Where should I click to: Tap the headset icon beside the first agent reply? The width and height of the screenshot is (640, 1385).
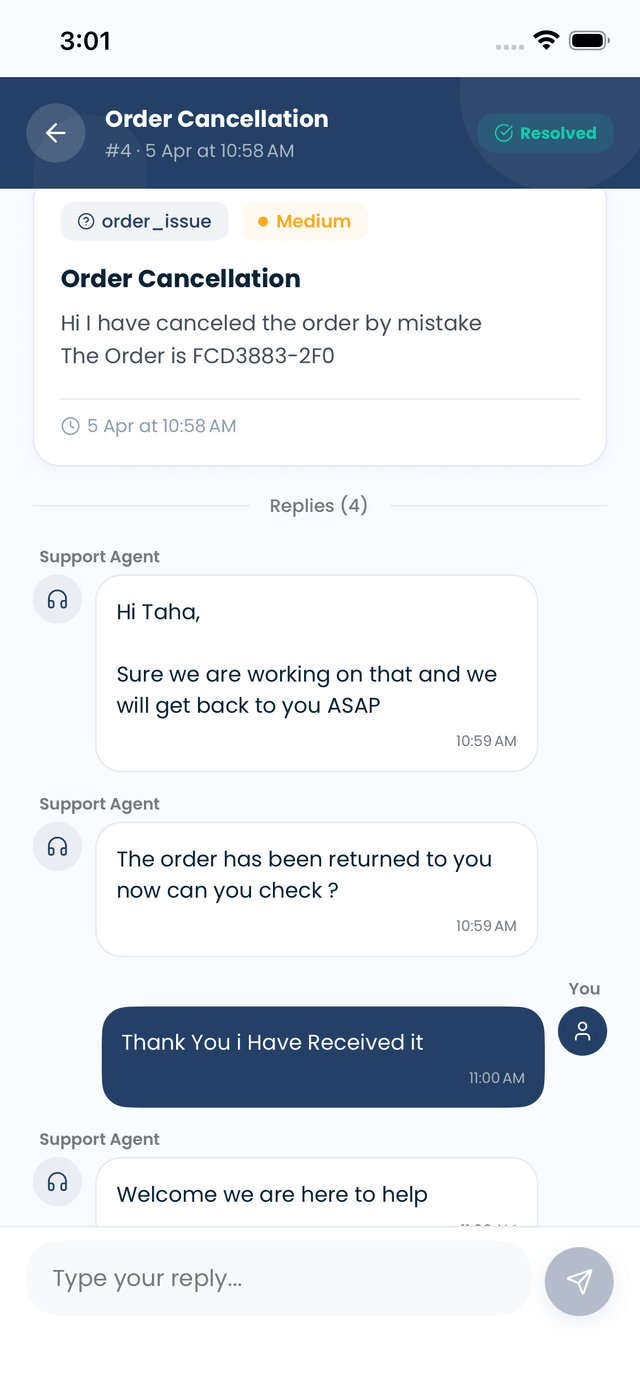57,598
